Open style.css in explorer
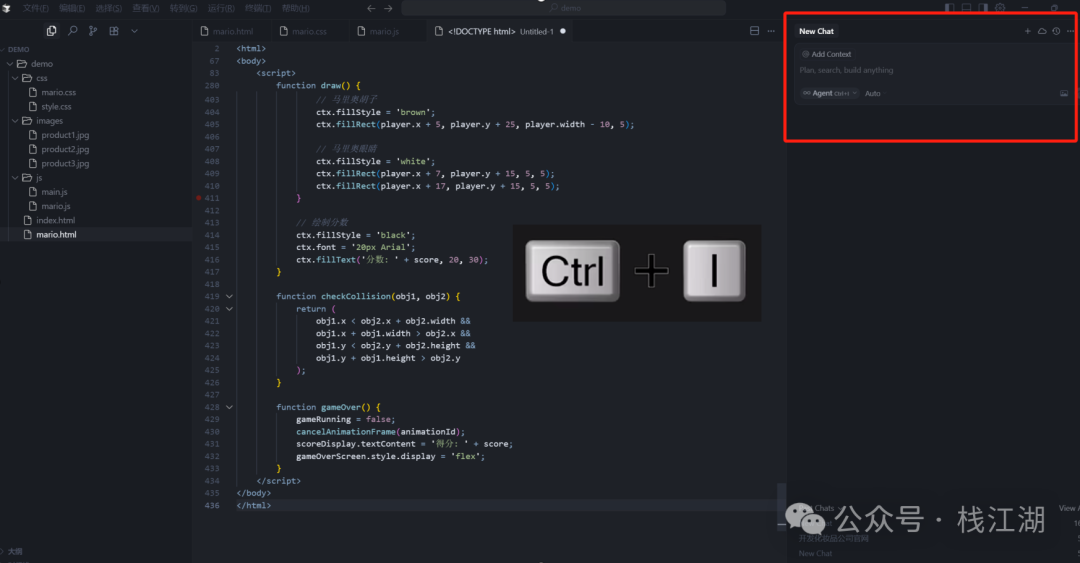The image size is (1080, 563). pyautogui.click(x=96, y=107)
